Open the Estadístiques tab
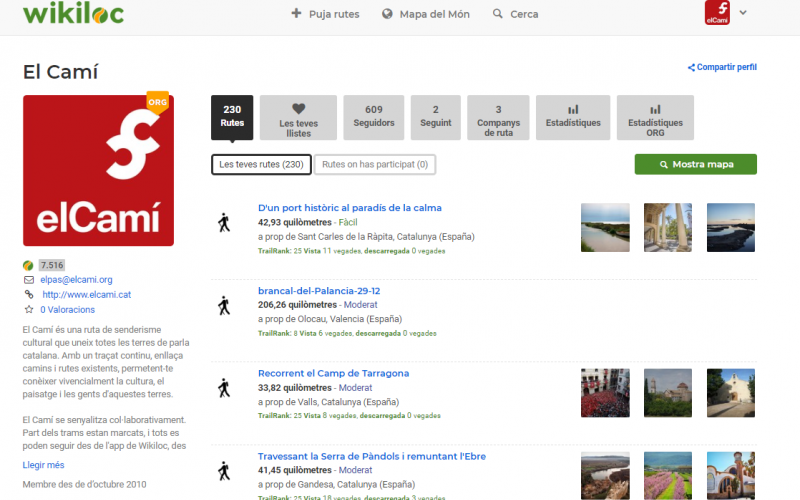This screenshot has width=800, height=500. click(x=573, y=117)
